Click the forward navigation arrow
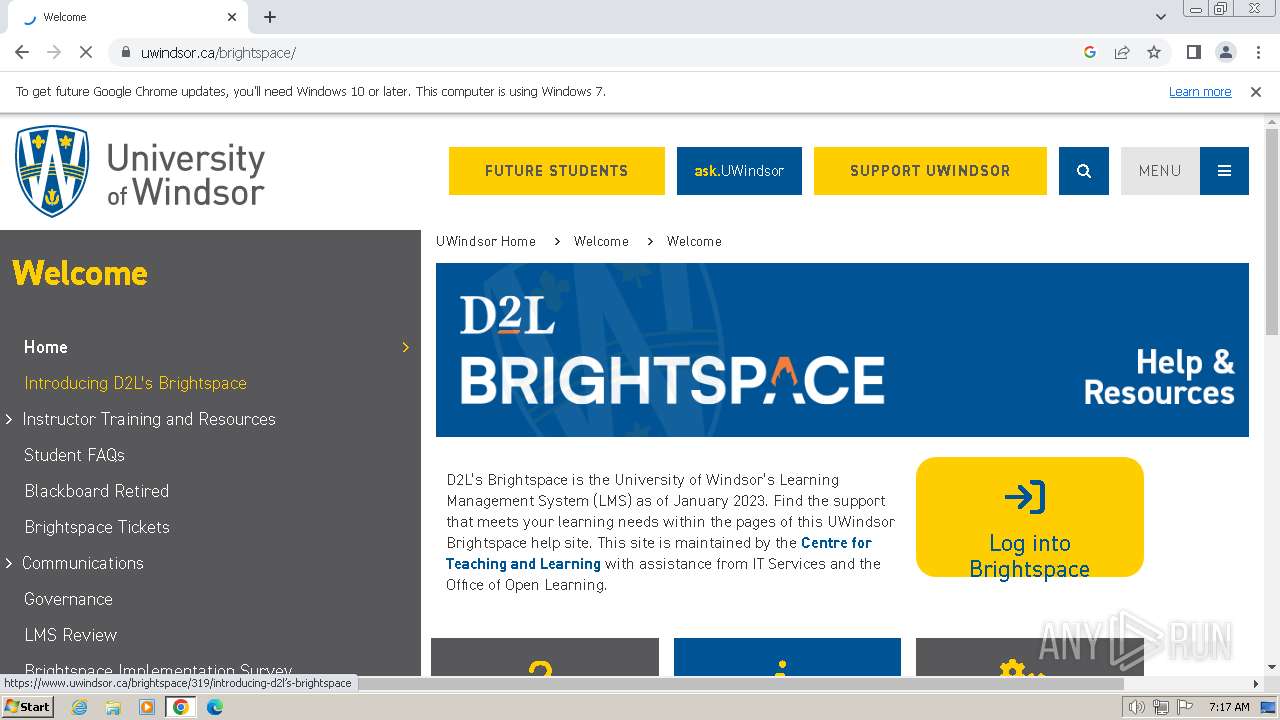The image size is (1280, 720). 54,52
